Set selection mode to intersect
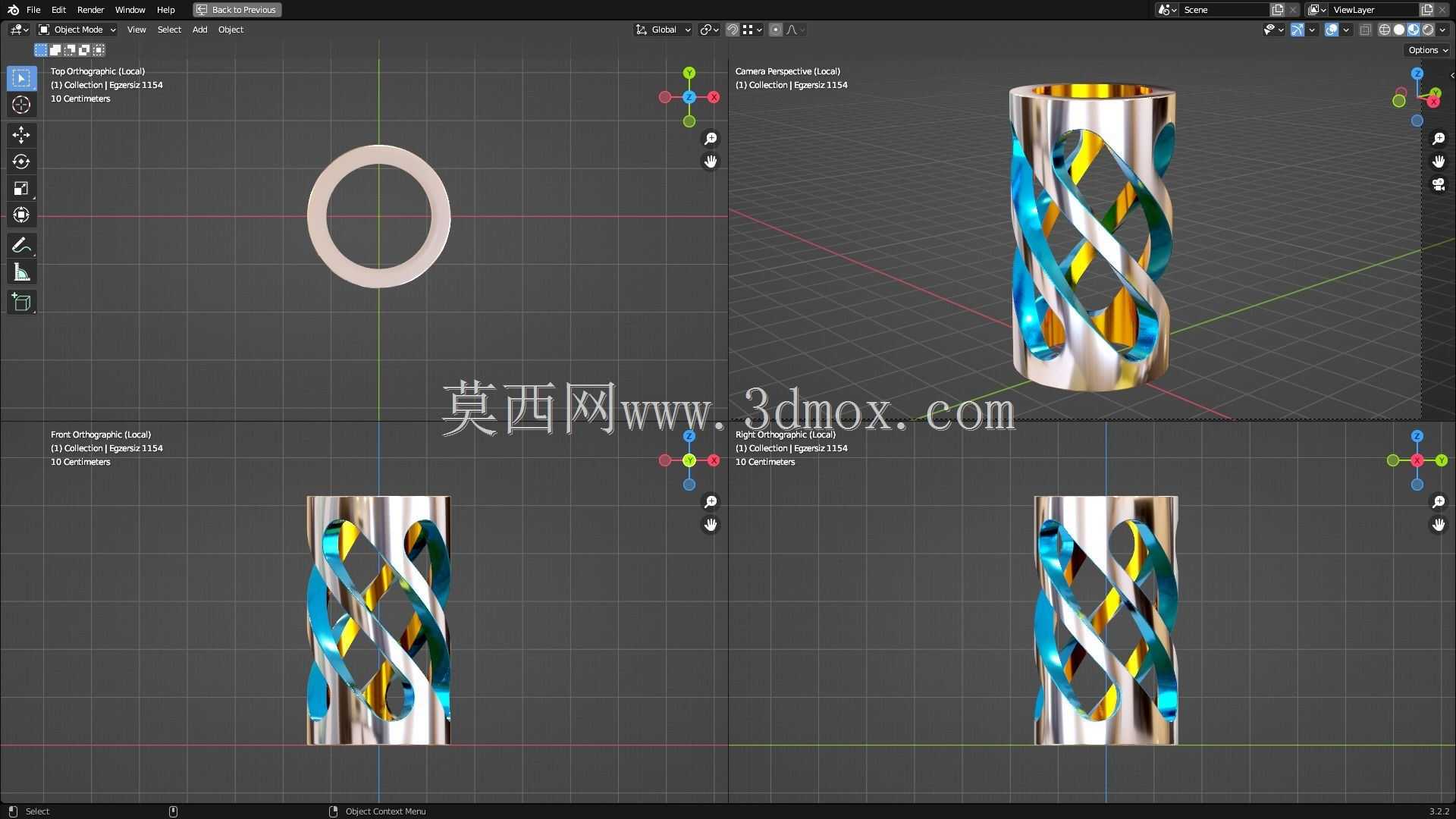Screen dimensions: 1456x819 (99, 50)
